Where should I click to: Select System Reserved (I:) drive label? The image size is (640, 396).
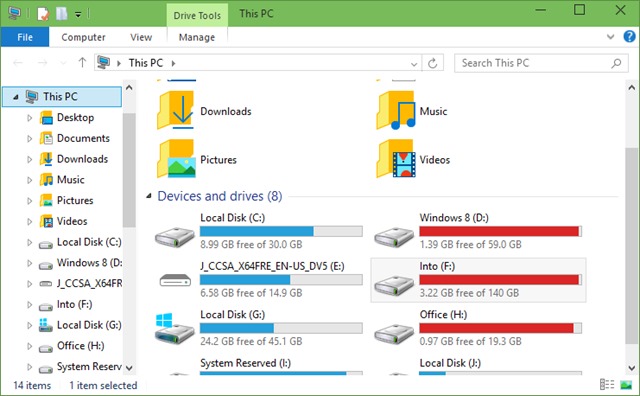click(246, 363)
